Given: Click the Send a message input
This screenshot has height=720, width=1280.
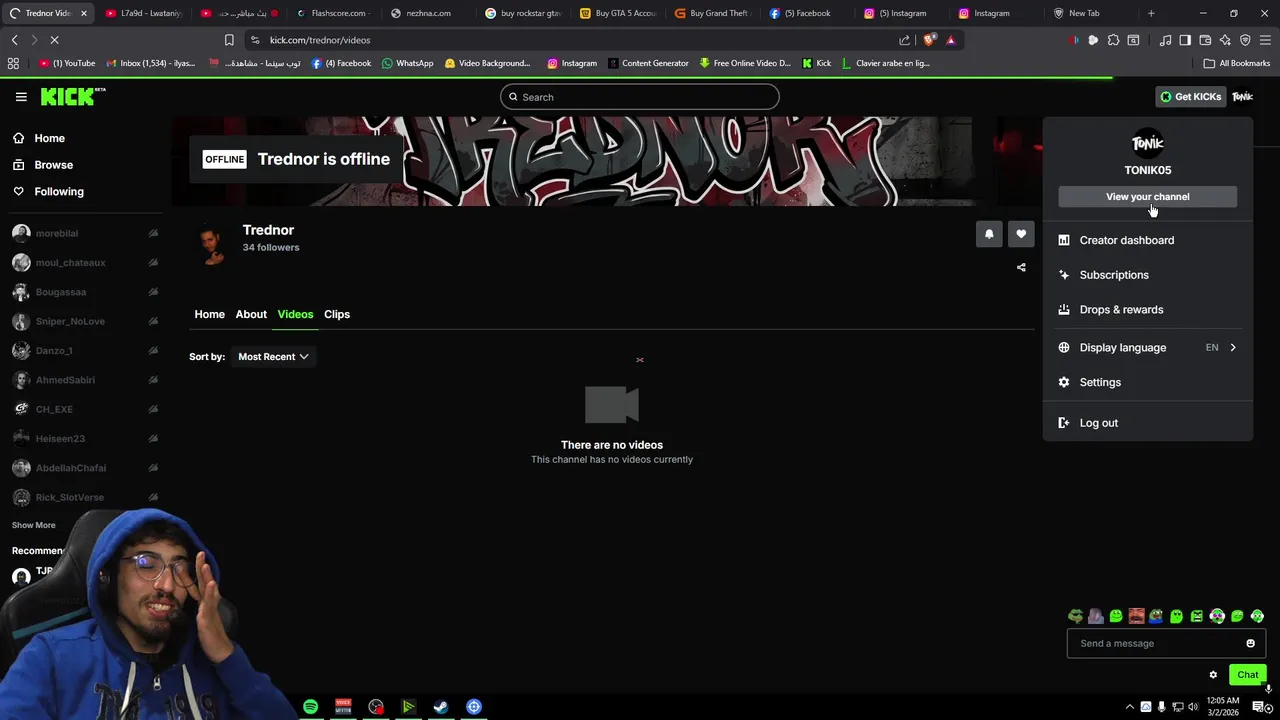Looking at the screenshot, I should (x=1166, y=643).
